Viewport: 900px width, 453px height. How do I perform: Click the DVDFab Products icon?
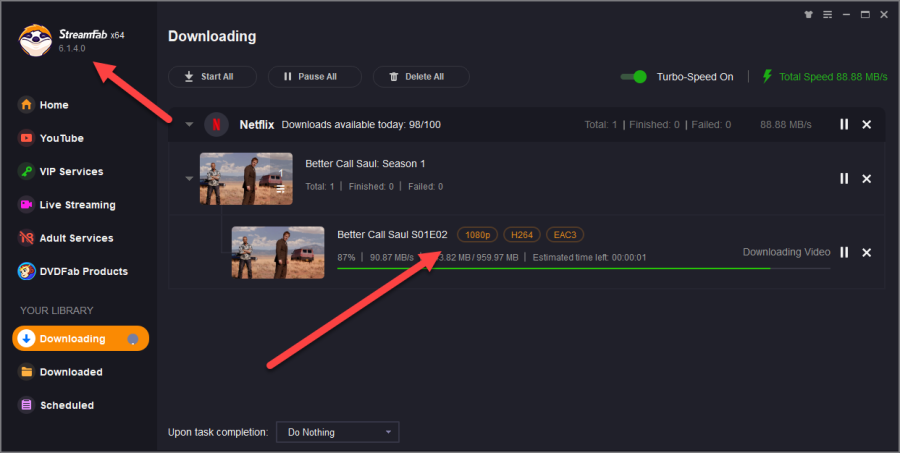pyautogui.click(x=26, y=272)
